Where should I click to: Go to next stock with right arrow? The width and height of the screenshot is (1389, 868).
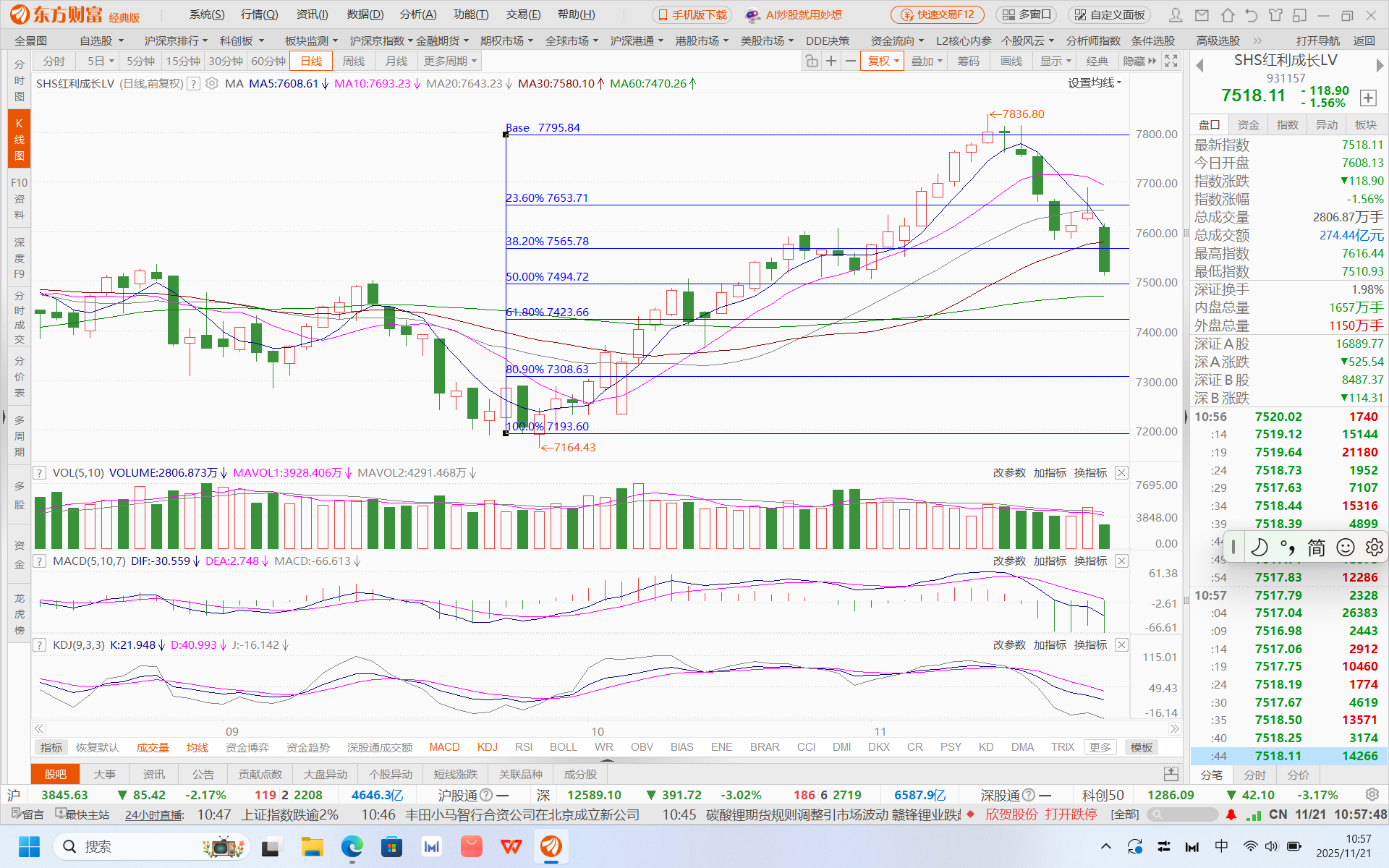[1380, 66]
